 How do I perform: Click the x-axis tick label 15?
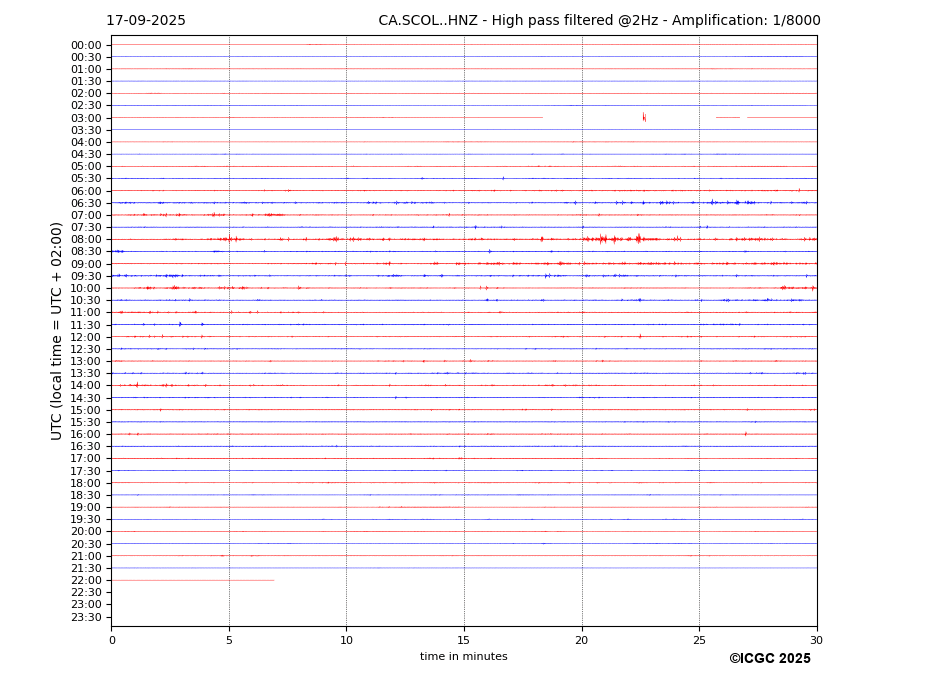click(x=464, y=640)
